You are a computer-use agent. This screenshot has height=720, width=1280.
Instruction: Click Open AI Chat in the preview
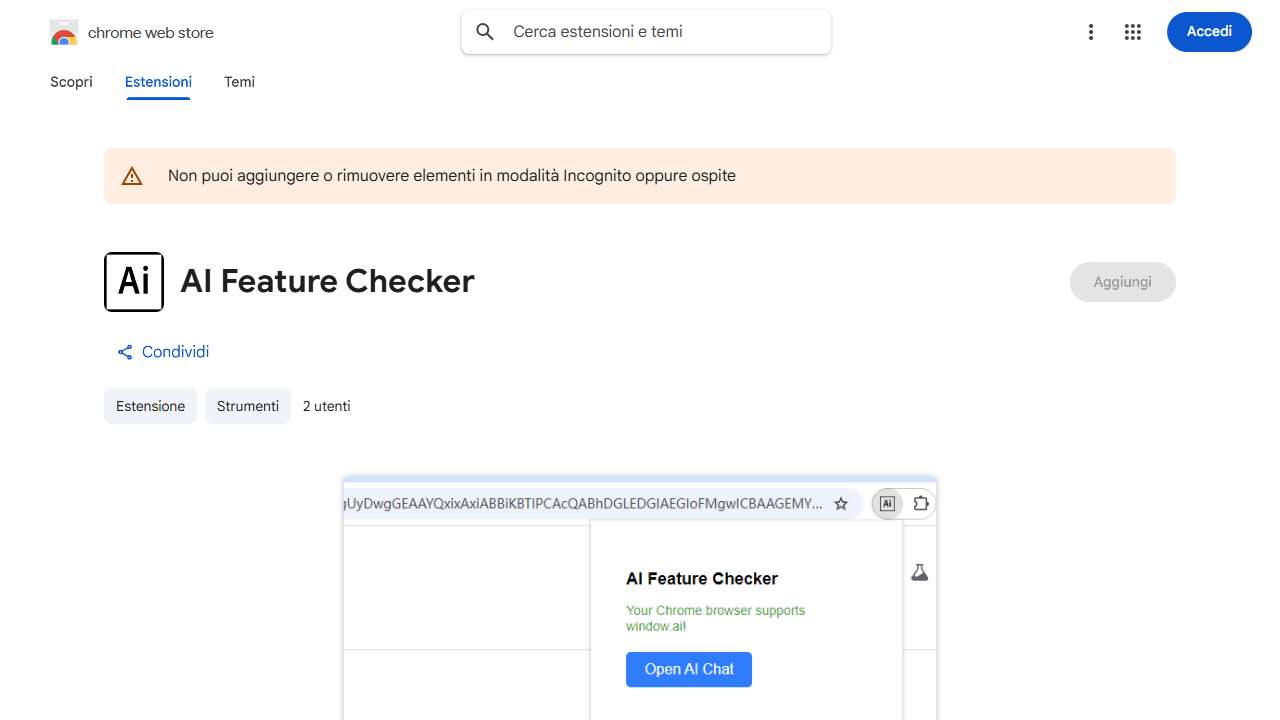point(688,669)
